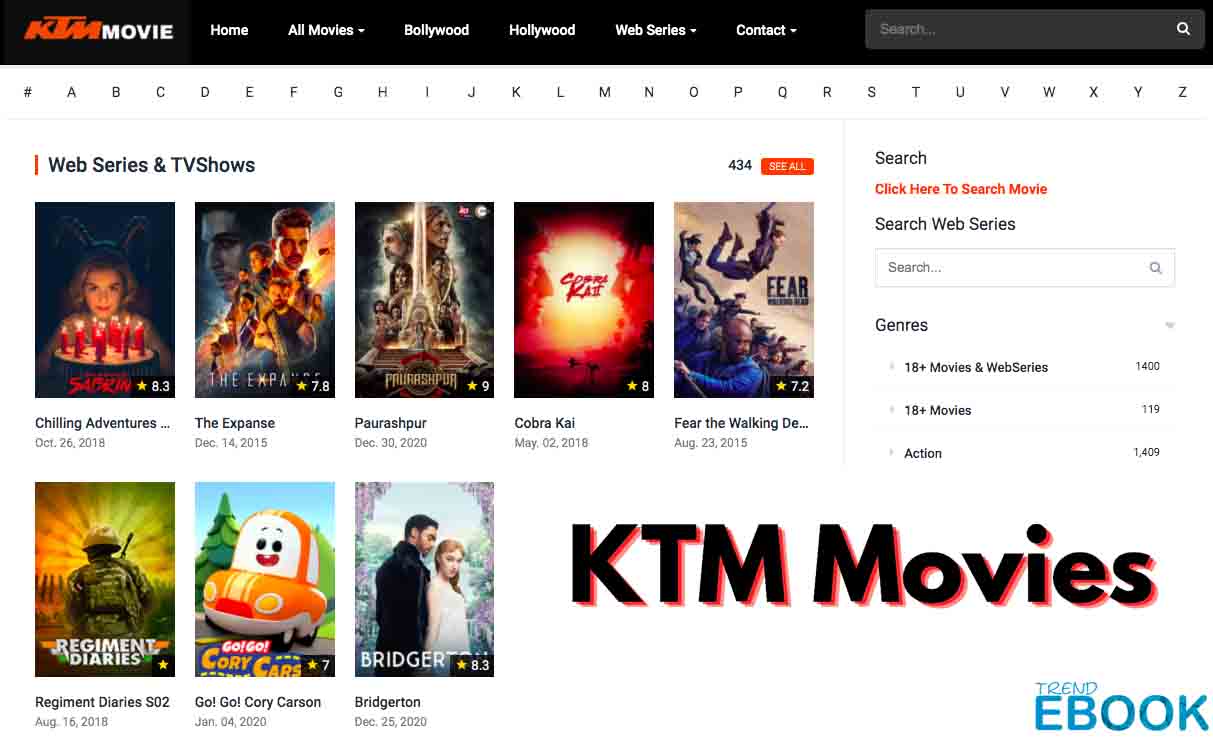The height and width of the screenshot is (739, 1213).
Task: Filter by the # symbol index
Action: click(x=27, y=92)
